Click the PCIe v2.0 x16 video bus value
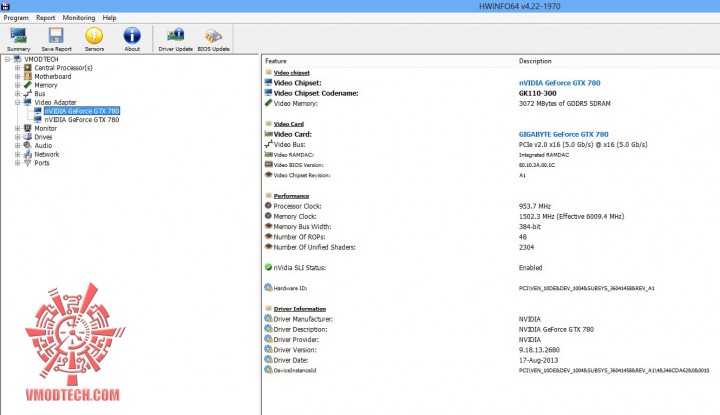Viewport: 720px width, 415px height. coord(583,145)
